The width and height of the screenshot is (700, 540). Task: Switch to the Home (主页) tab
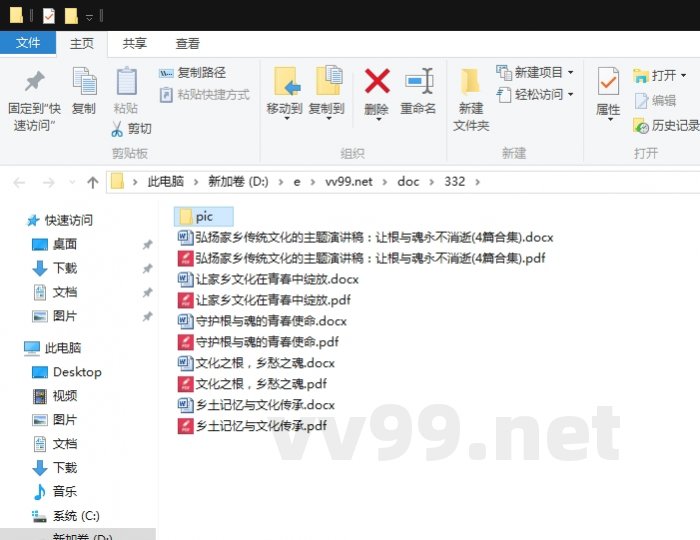(82, 44)
